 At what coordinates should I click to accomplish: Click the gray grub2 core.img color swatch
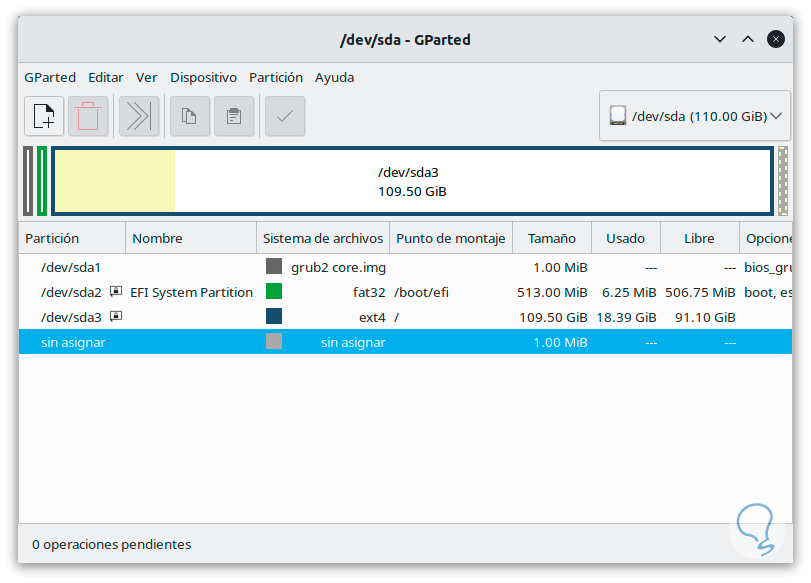click(274, 266)
